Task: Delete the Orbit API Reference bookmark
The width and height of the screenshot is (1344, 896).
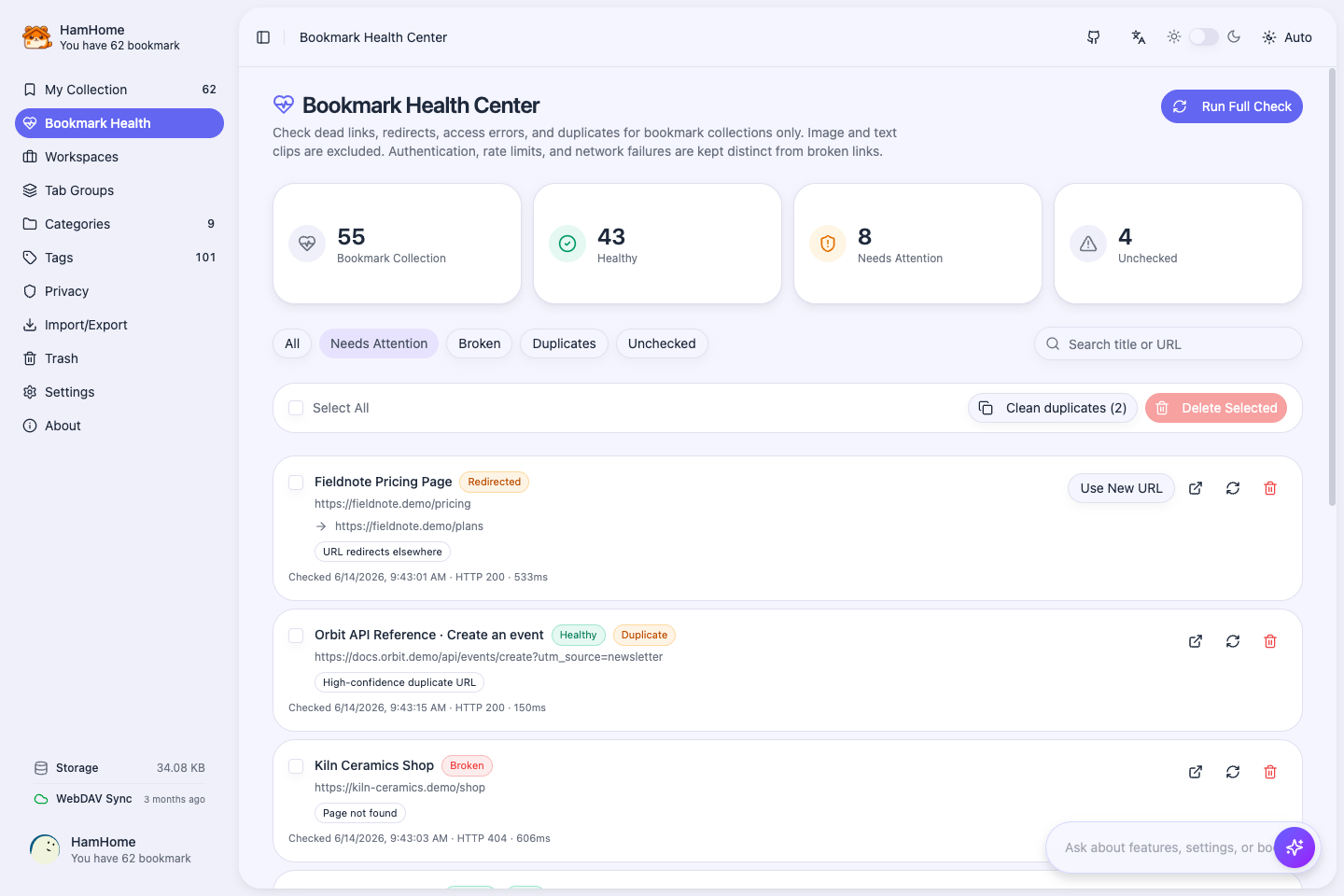Action: tap(1270, 641)
